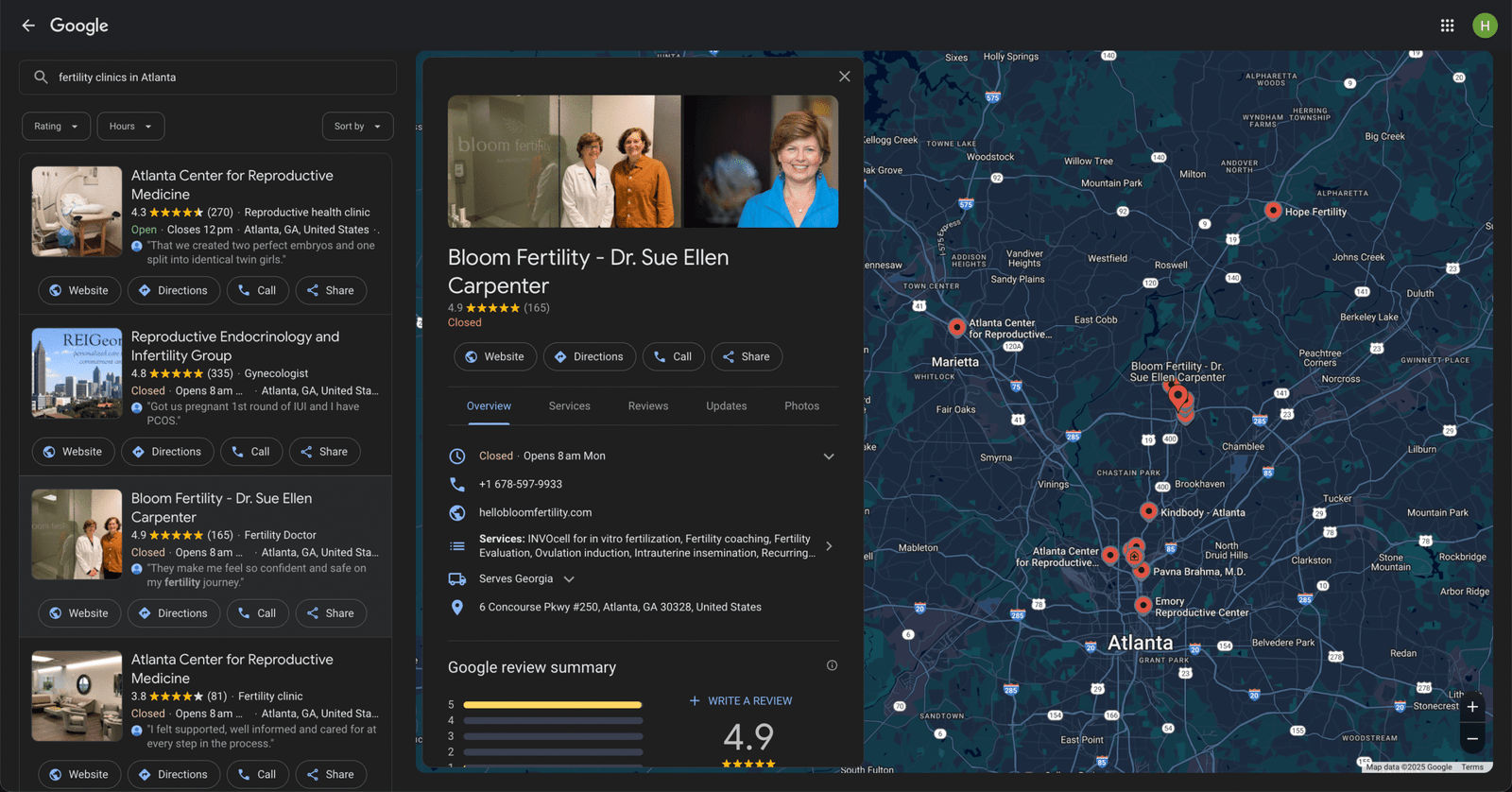Click the search magnifier icon
This screenshot has width=1512, height=792.
click(x=41, y=77)
